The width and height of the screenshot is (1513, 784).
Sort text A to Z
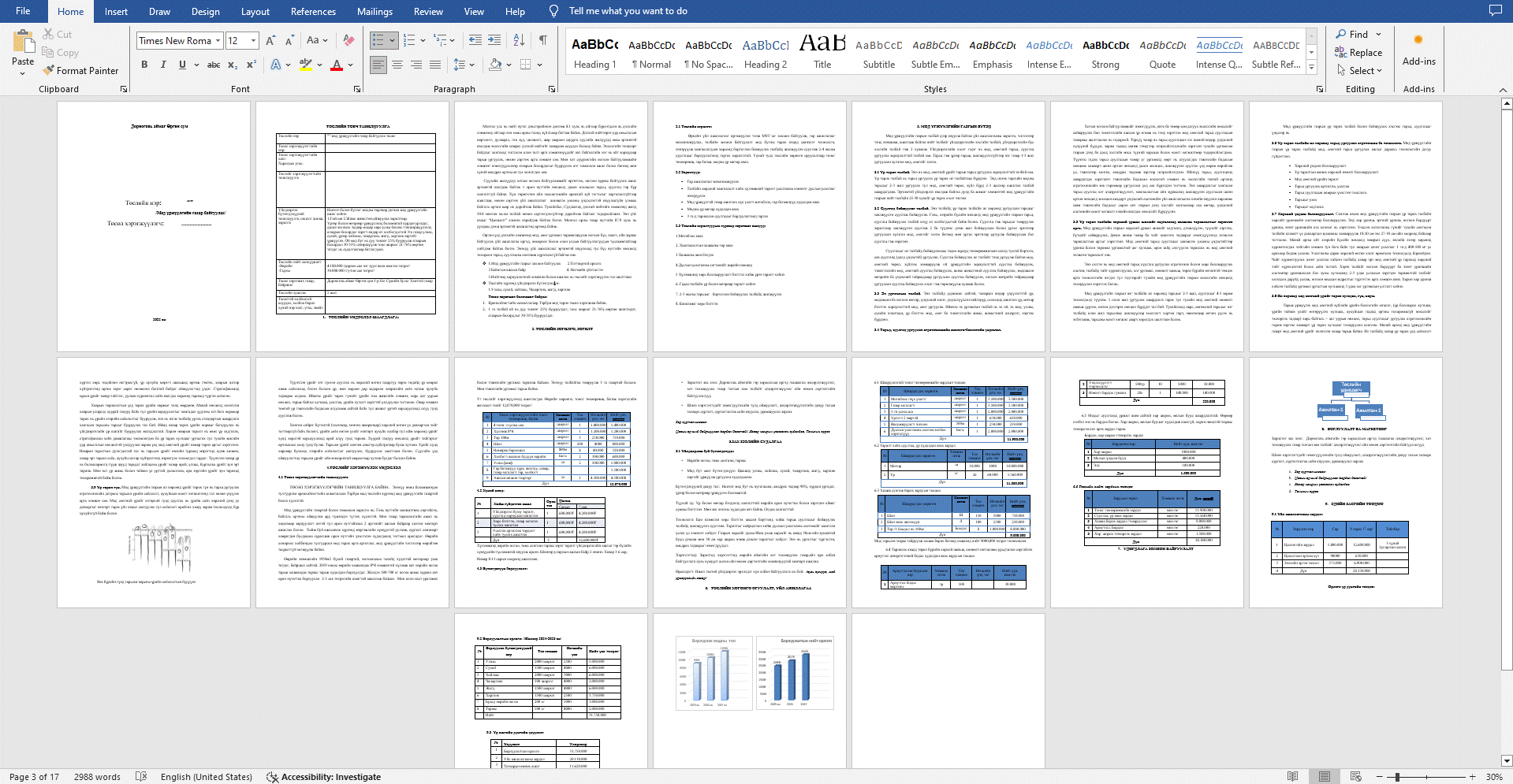click(519, 40)
